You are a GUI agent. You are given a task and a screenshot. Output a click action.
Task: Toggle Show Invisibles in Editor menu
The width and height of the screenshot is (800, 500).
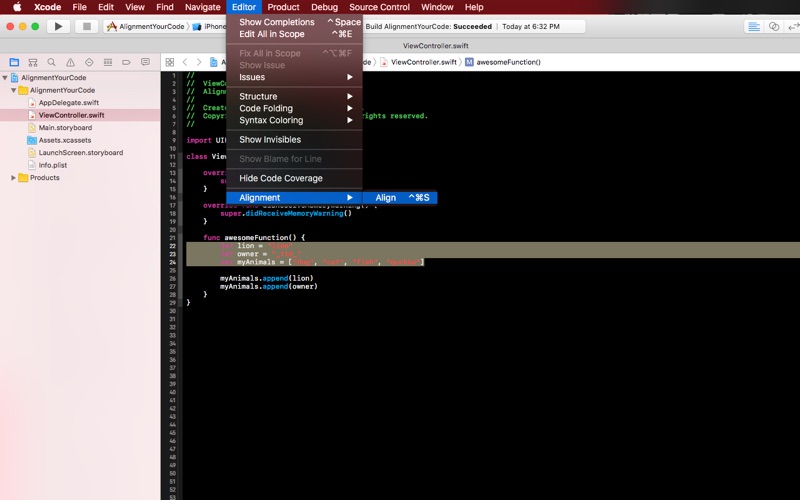(294, 140)
